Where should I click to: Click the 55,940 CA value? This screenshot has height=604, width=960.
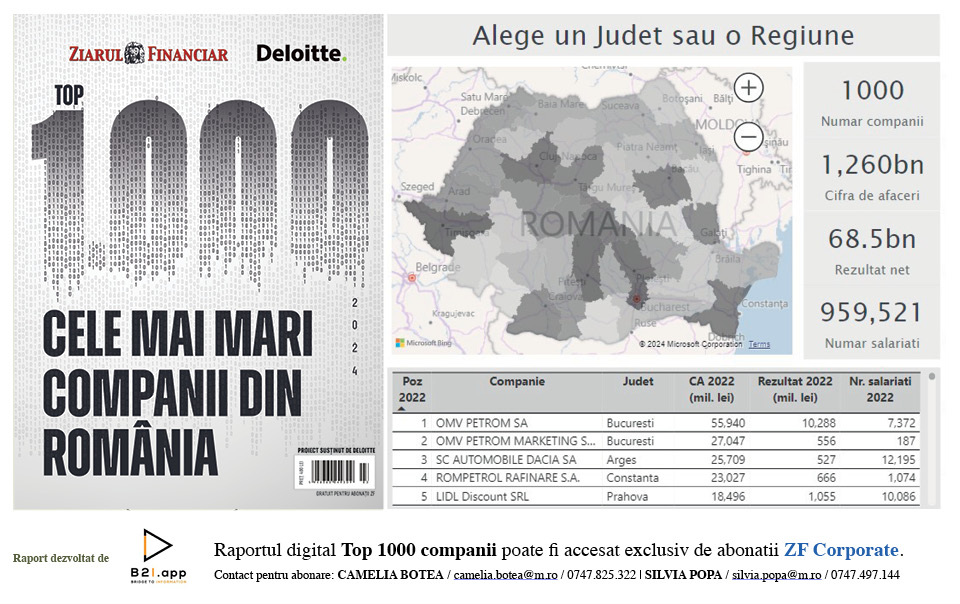click(728, 423)
